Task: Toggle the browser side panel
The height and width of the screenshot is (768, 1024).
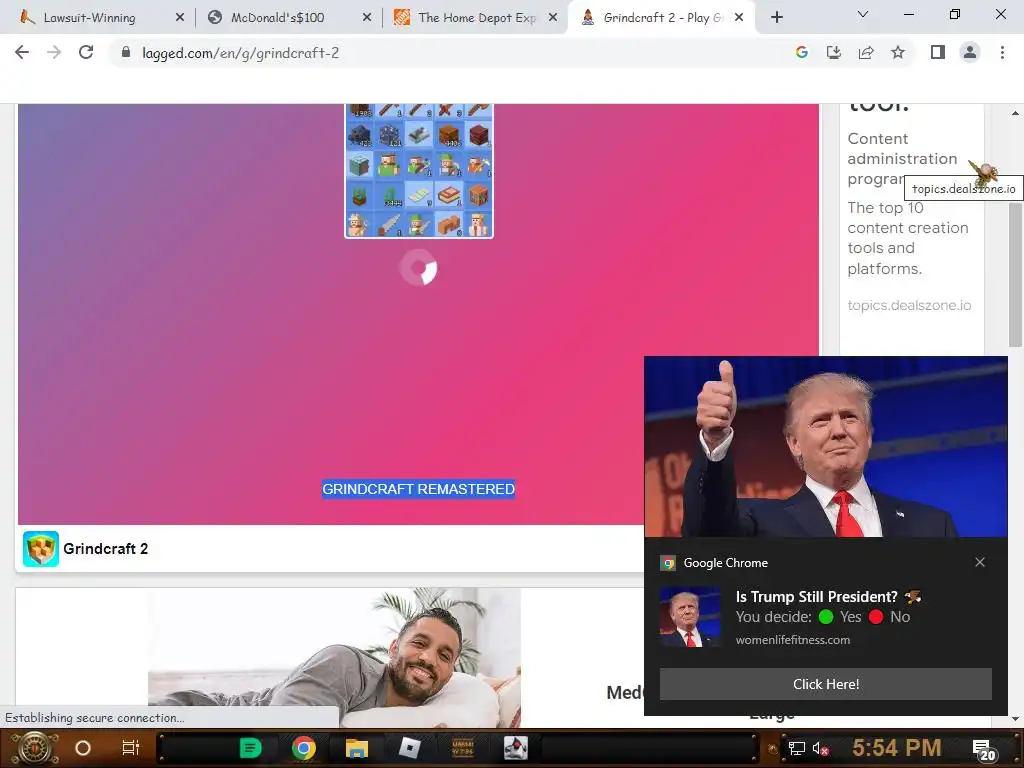Action: pos(938,52)
